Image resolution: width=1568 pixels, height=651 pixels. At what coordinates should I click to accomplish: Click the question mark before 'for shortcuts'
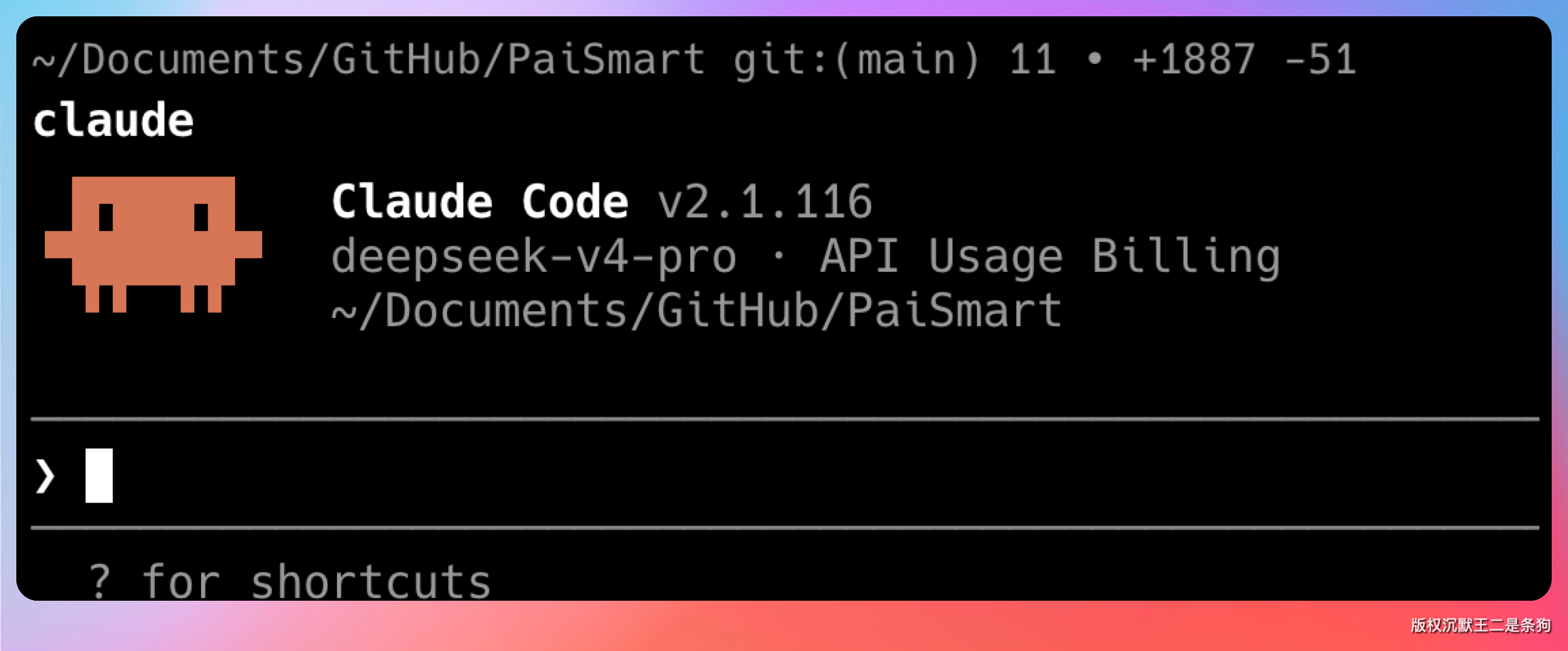(99, 582)
